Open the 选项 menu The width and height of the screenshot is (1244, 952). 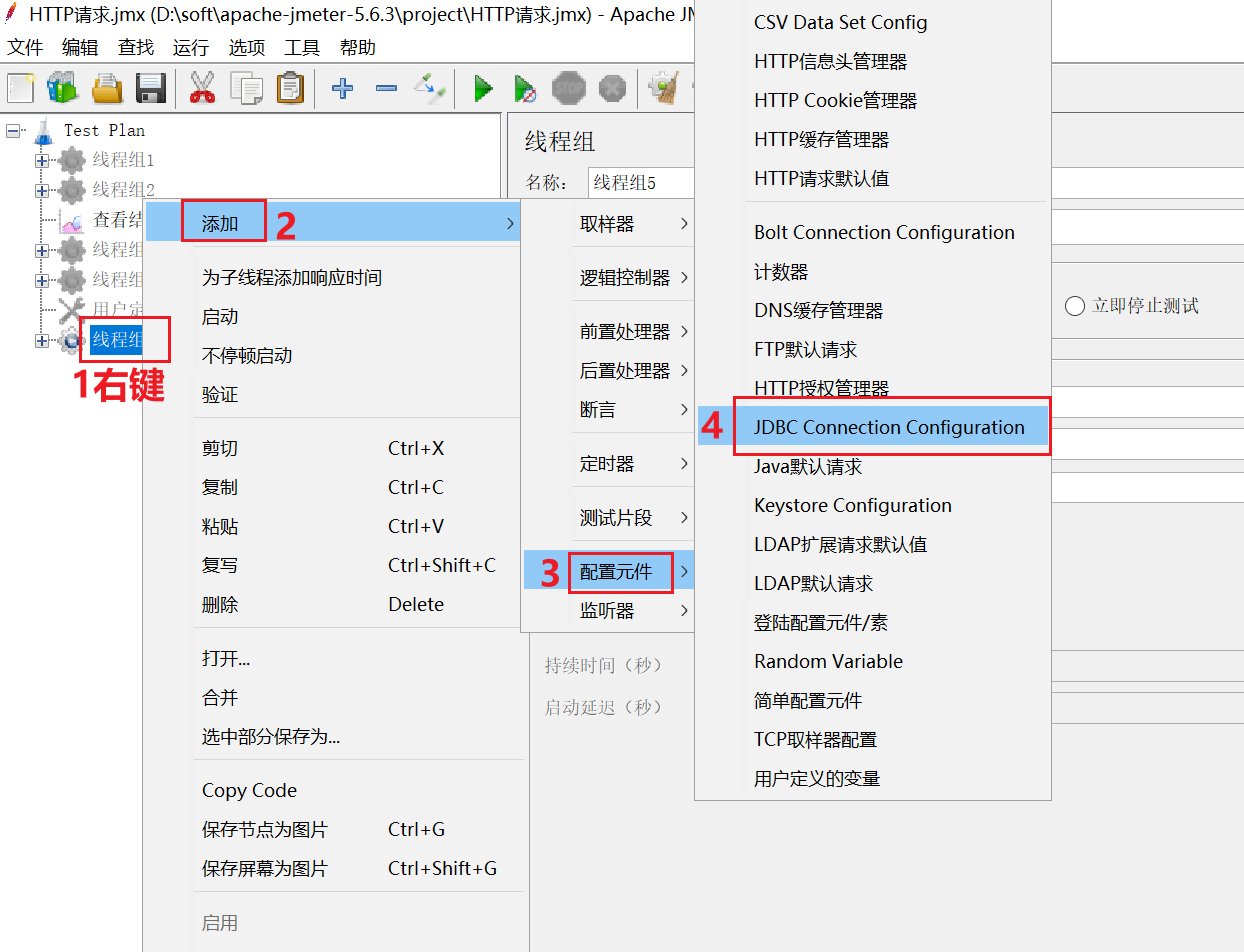point(246,47)
